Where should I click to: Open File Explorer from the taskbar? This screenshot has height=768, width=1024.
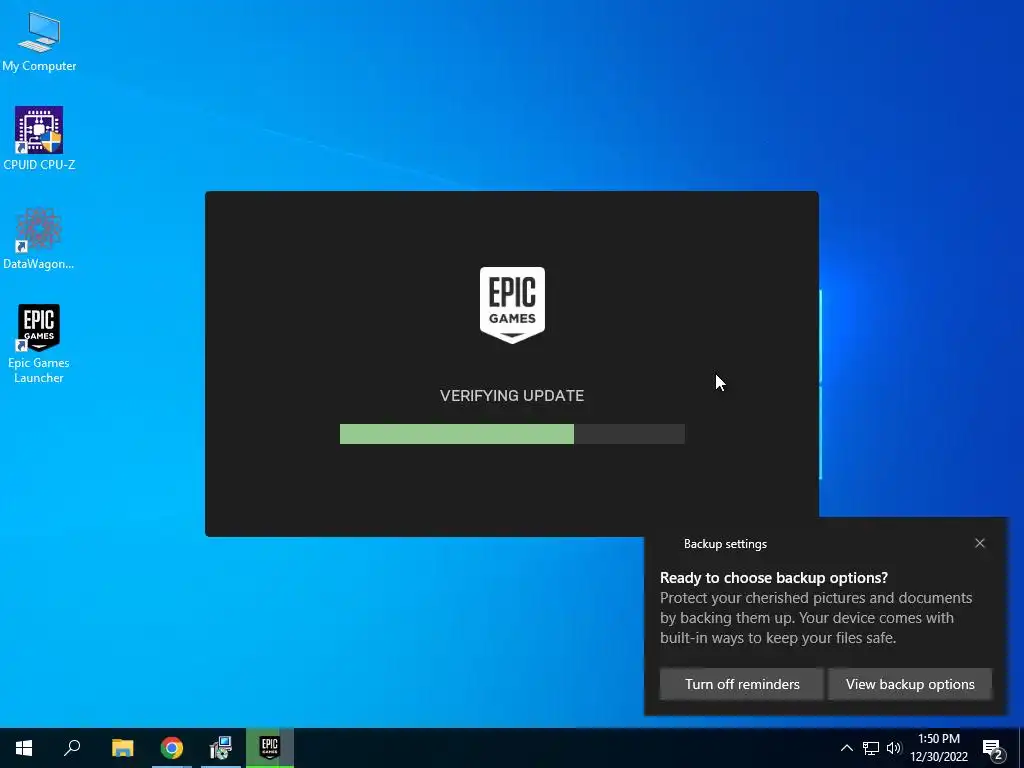point(122,748)
